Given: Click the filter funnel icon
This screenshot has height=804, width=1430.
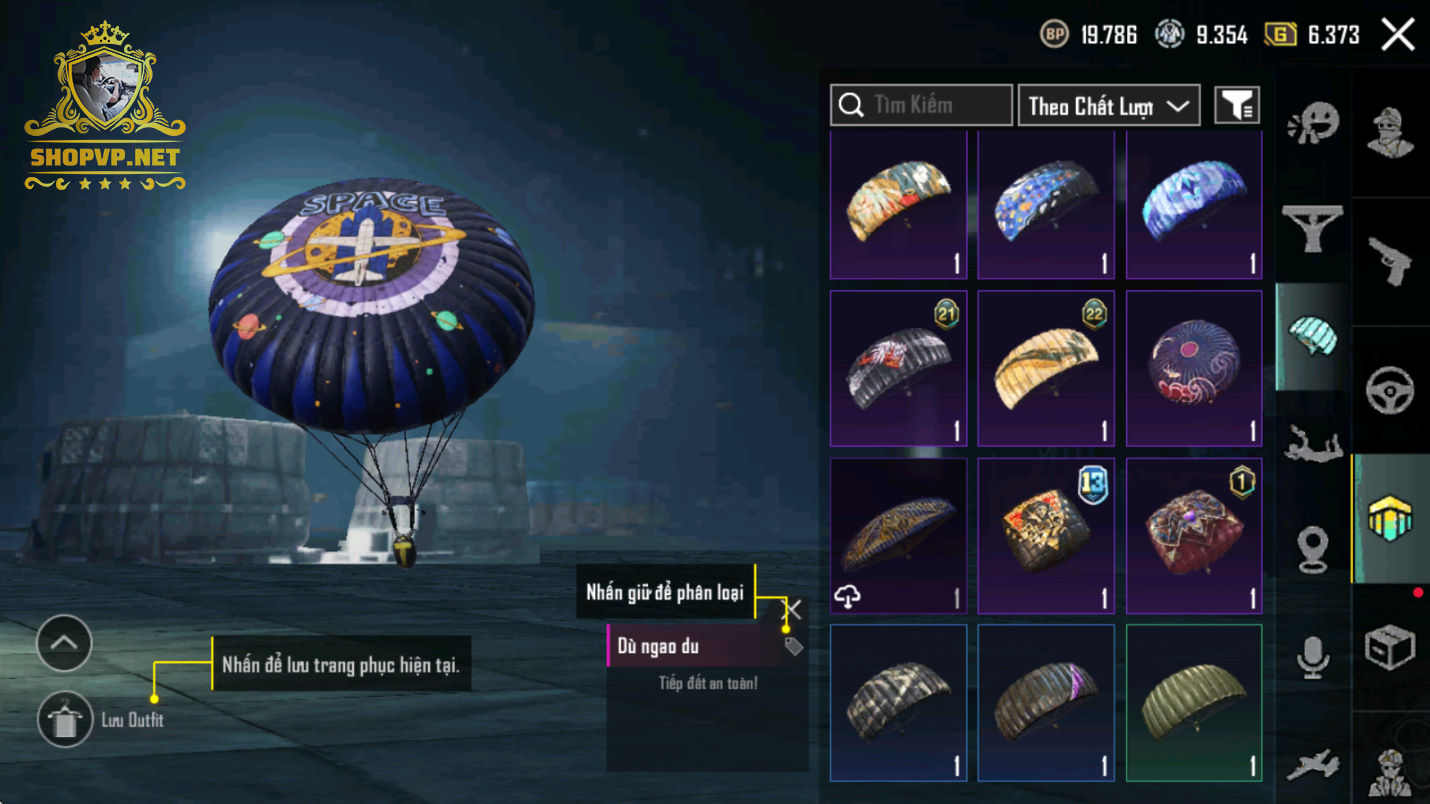Looking at the screenshot, I should click(x=1237, y=105).
